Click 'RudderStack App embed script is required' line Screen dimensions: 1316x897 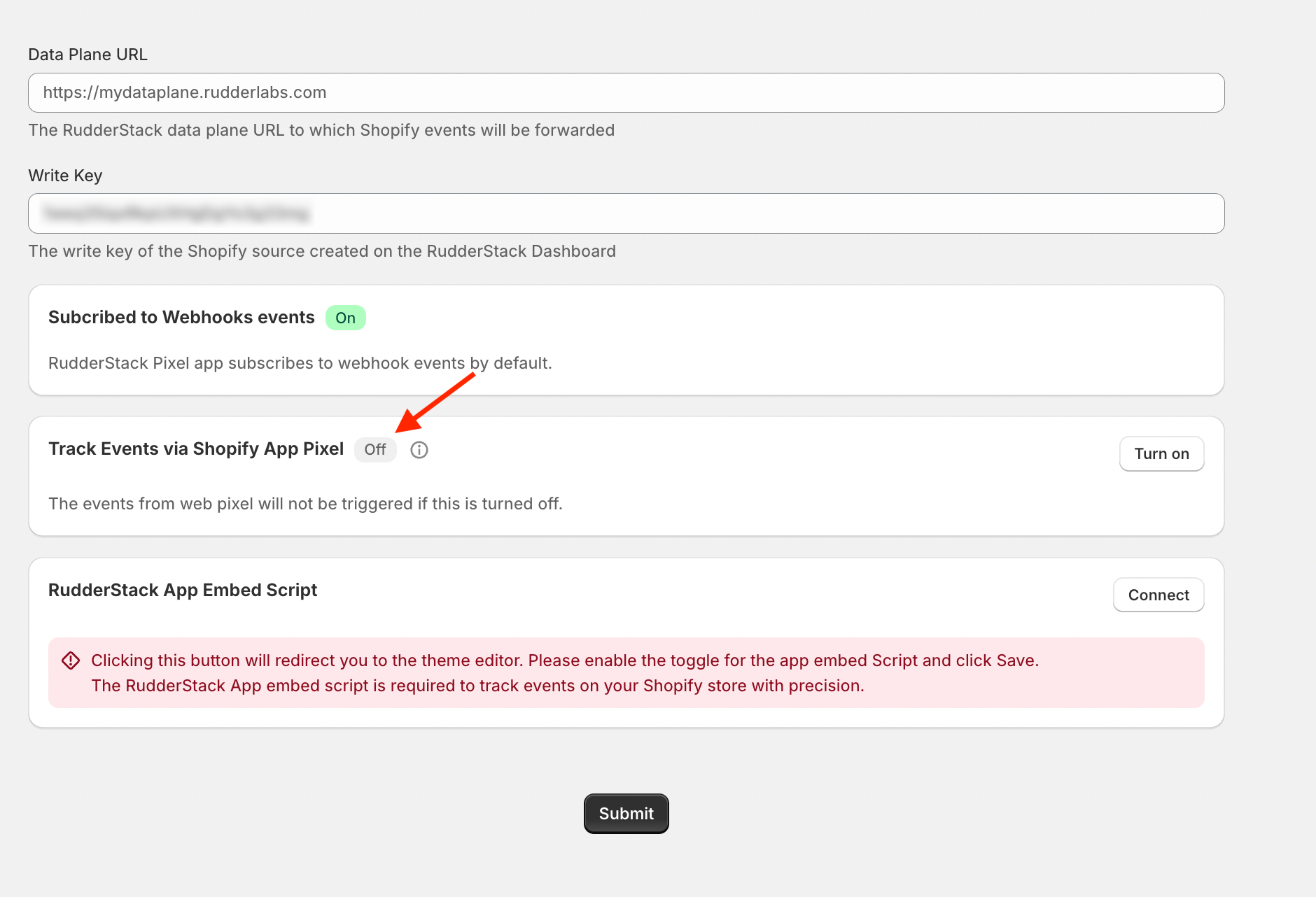[477, 686]
